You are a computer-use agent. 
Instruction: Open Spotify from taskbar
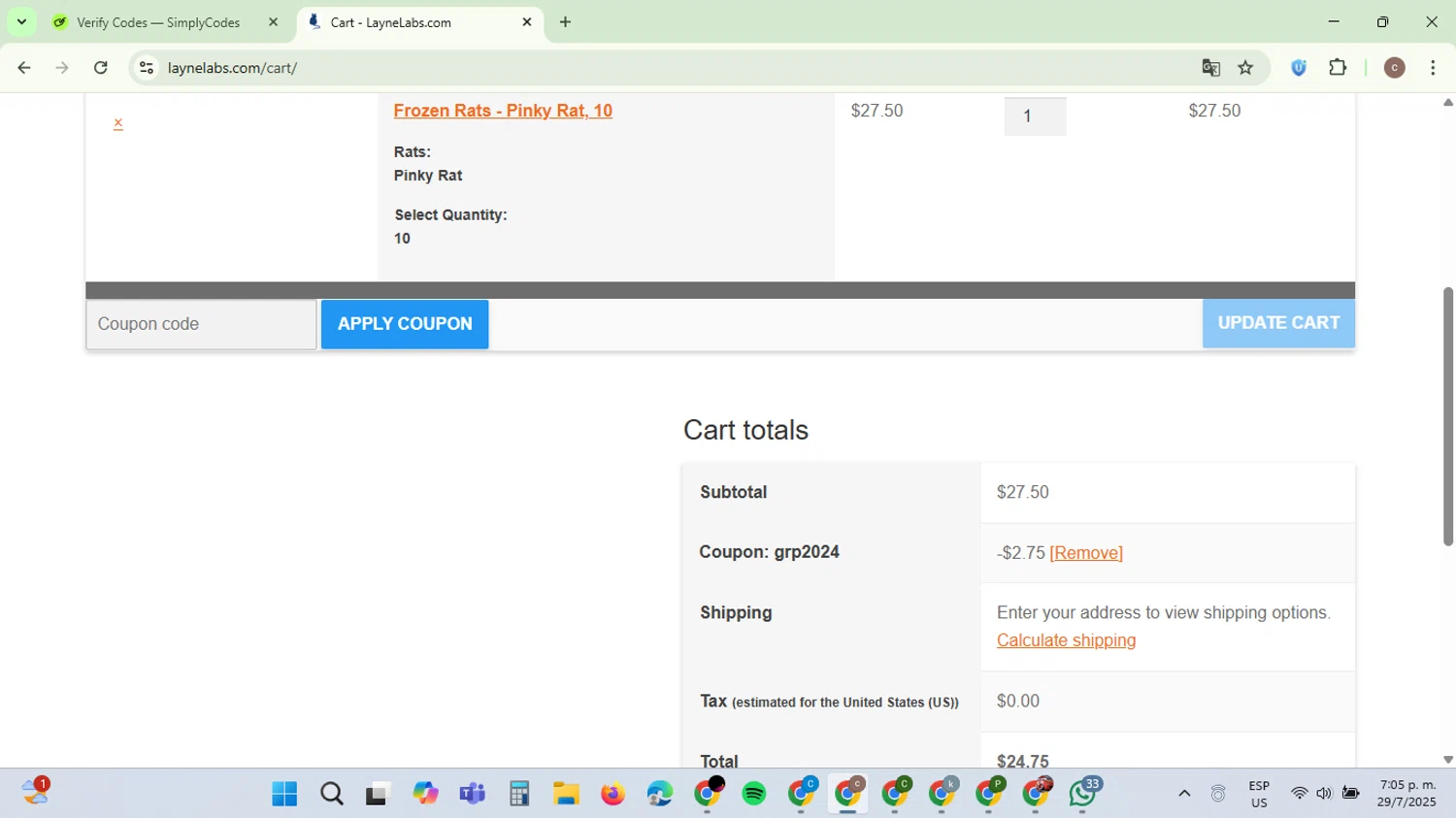(754, 794)
